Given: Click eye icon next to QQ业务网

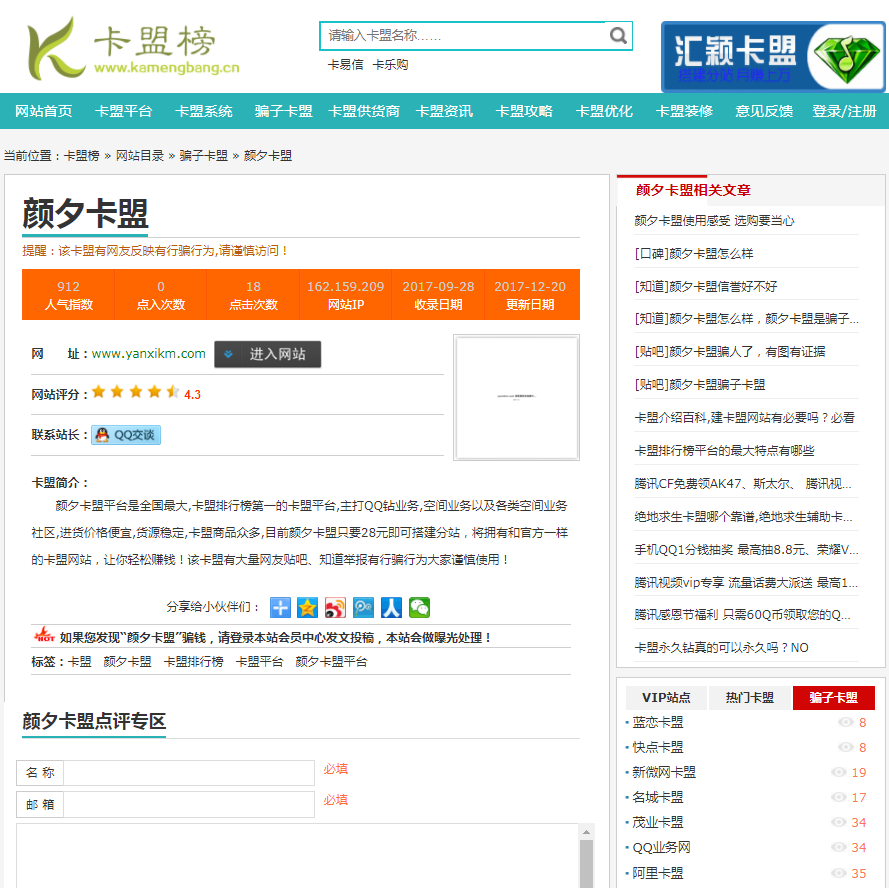Looking at the screenshot, I should [839, 847].
